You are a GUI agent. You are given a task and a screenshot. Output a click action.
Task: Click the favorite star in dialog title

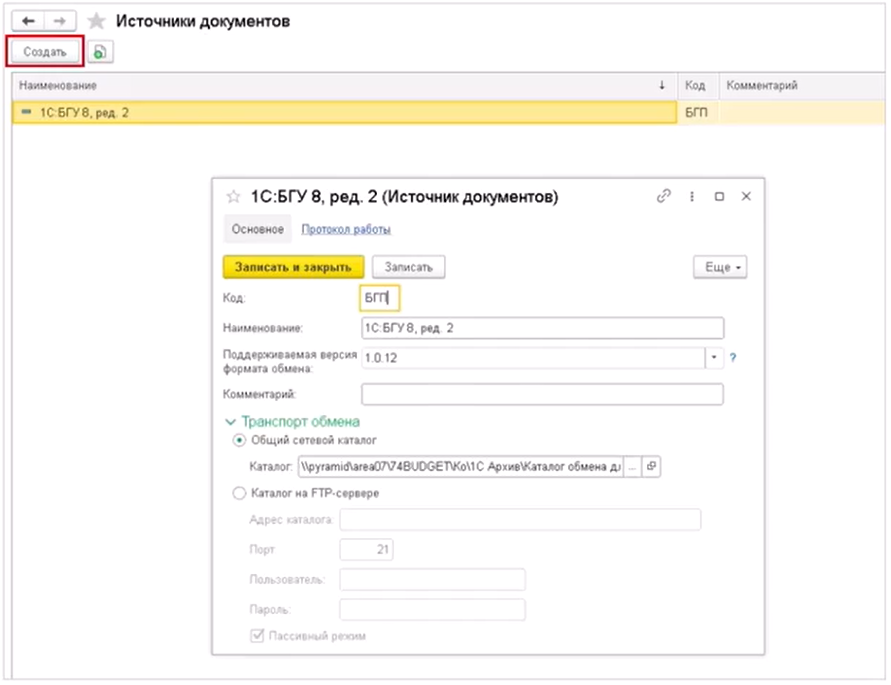(235, 197)
